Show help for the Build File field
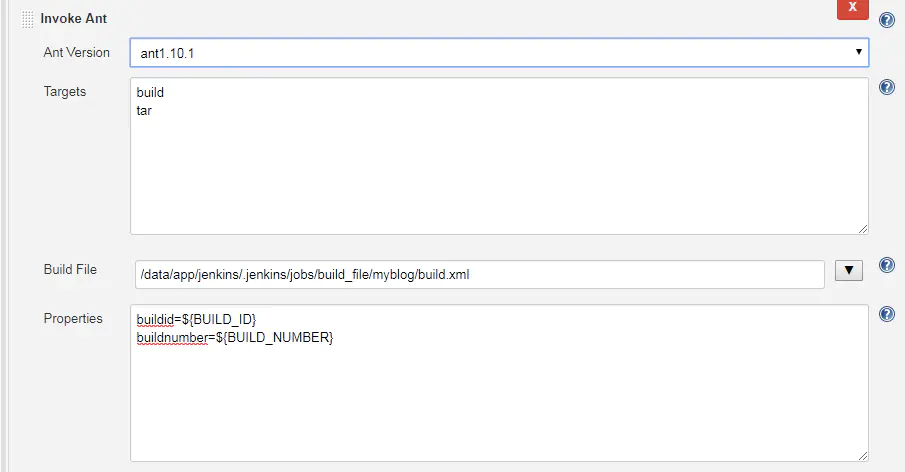 pos(887,265)
